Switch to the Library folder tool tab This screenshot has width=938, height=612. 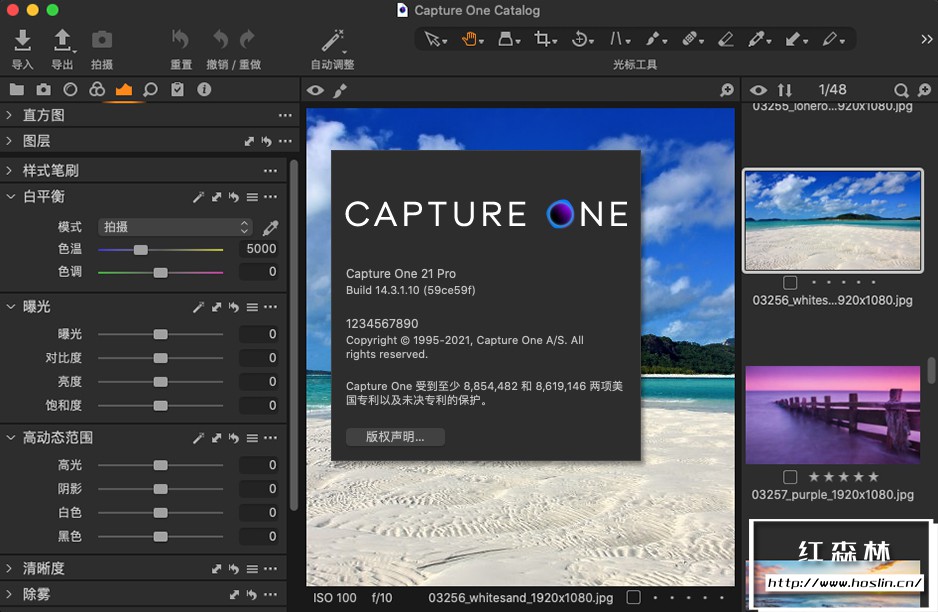pyautogui.click(x=16, y=90)
